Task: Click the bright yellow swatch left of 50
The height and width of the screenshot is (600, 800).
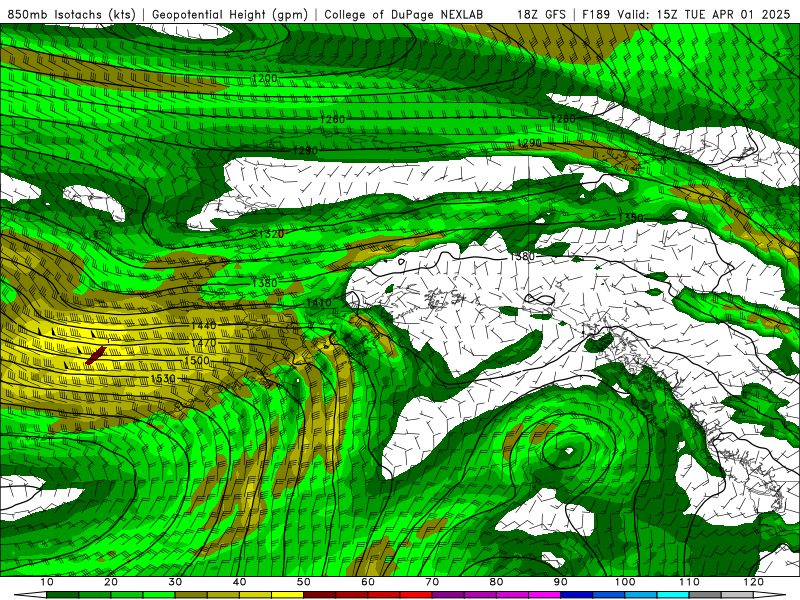Action: 287,595
